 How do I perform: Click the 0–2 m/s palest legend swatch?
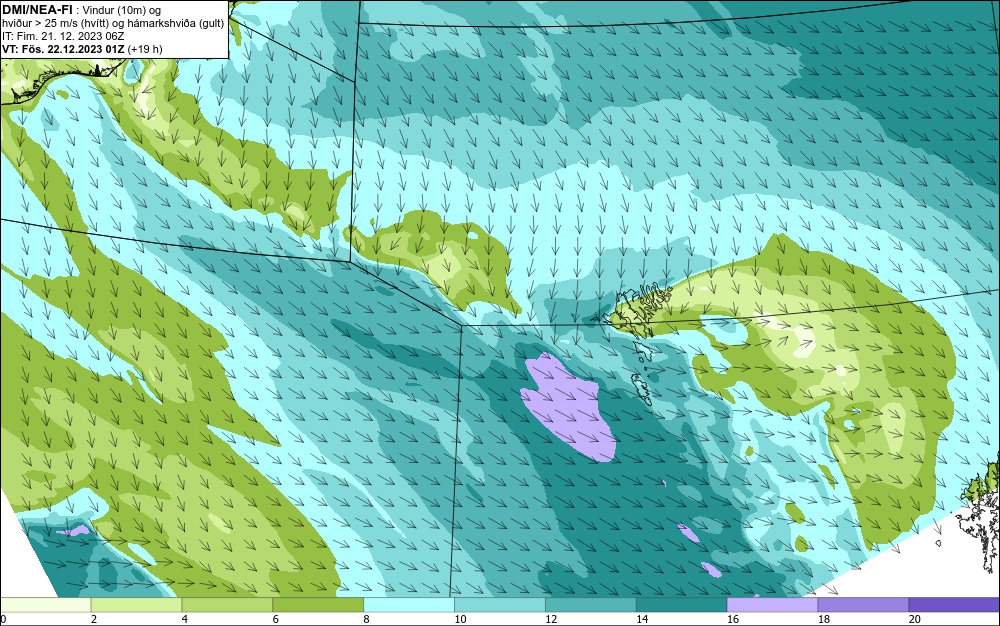[x=45, y=604]
